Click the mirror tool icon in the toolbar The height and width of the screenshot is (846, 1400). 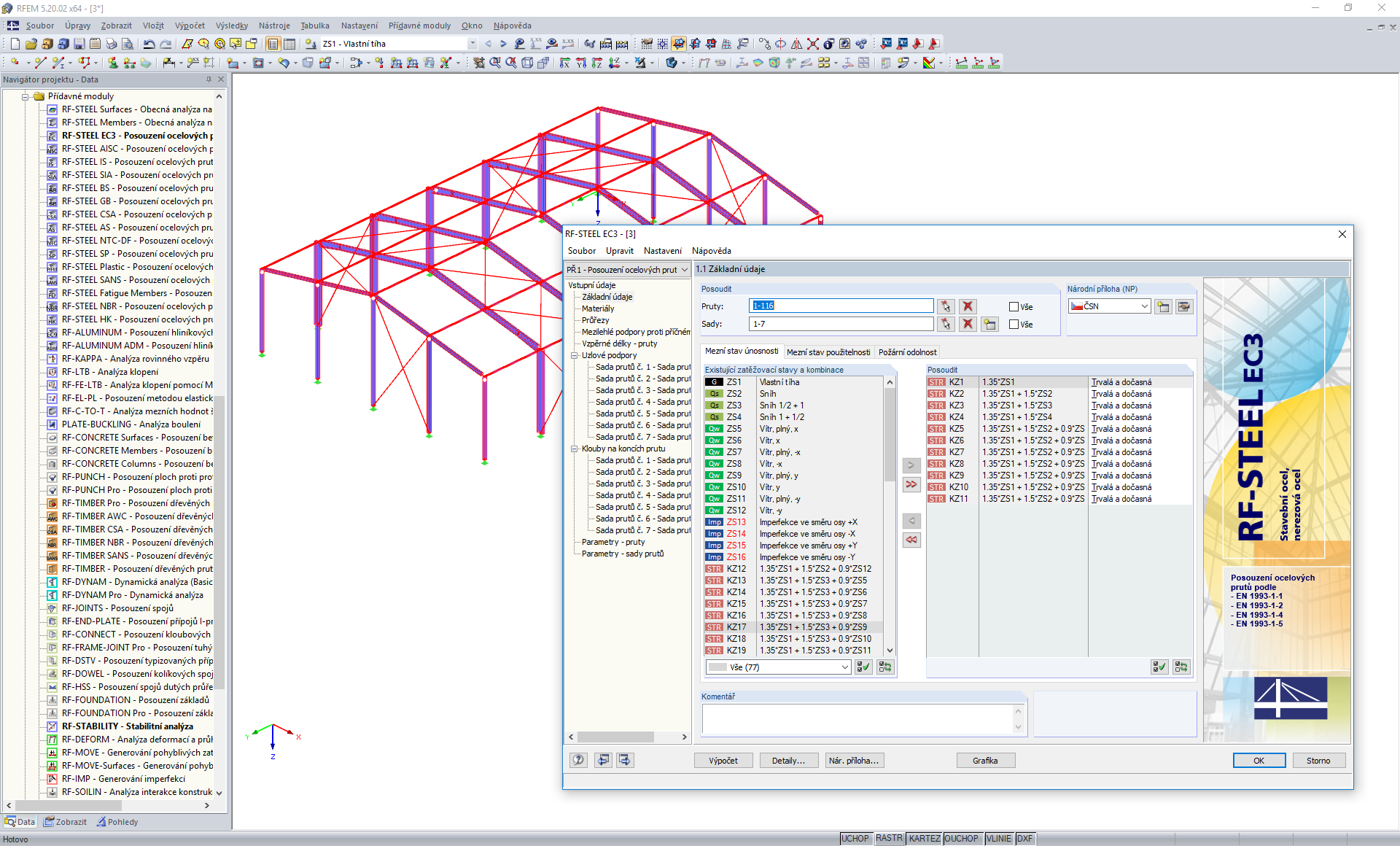point(796,44)
